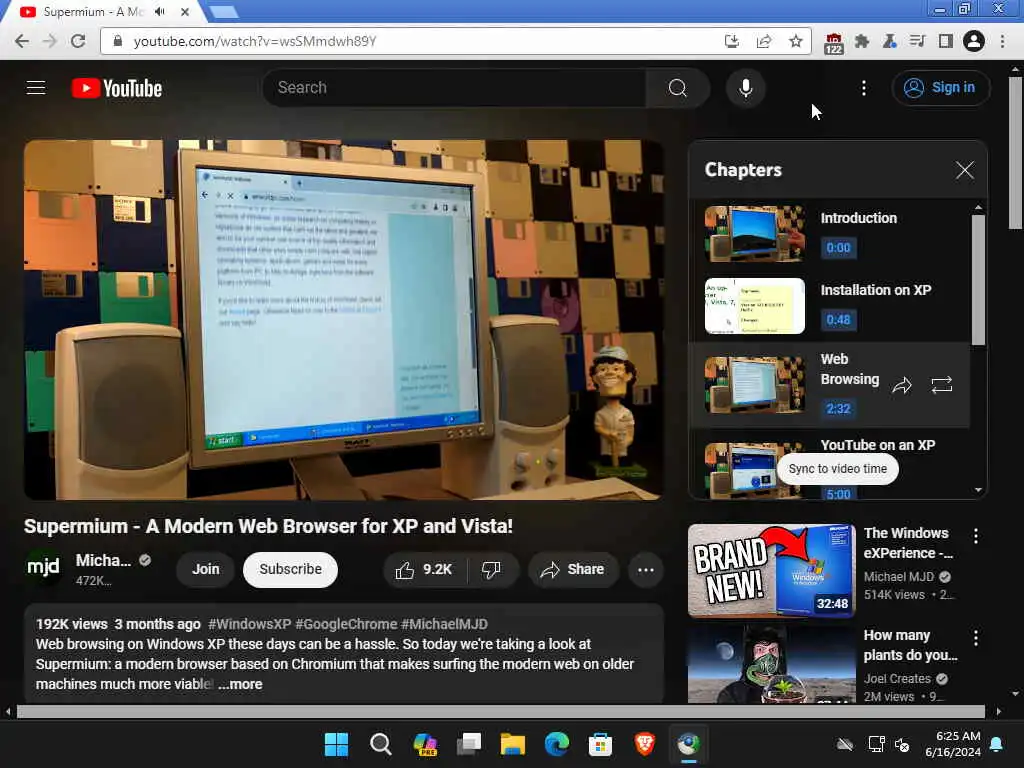Open Microsoft Store from taskbar
The width and height of the screenshot is (1024, 768).
pos(600,744)
